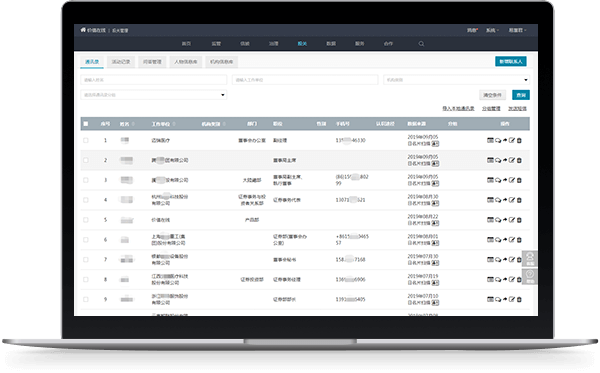This screenshot has width=600, height=373.
Task: Click the calendar icon in row 5's actions
Action: coord(490,220)
